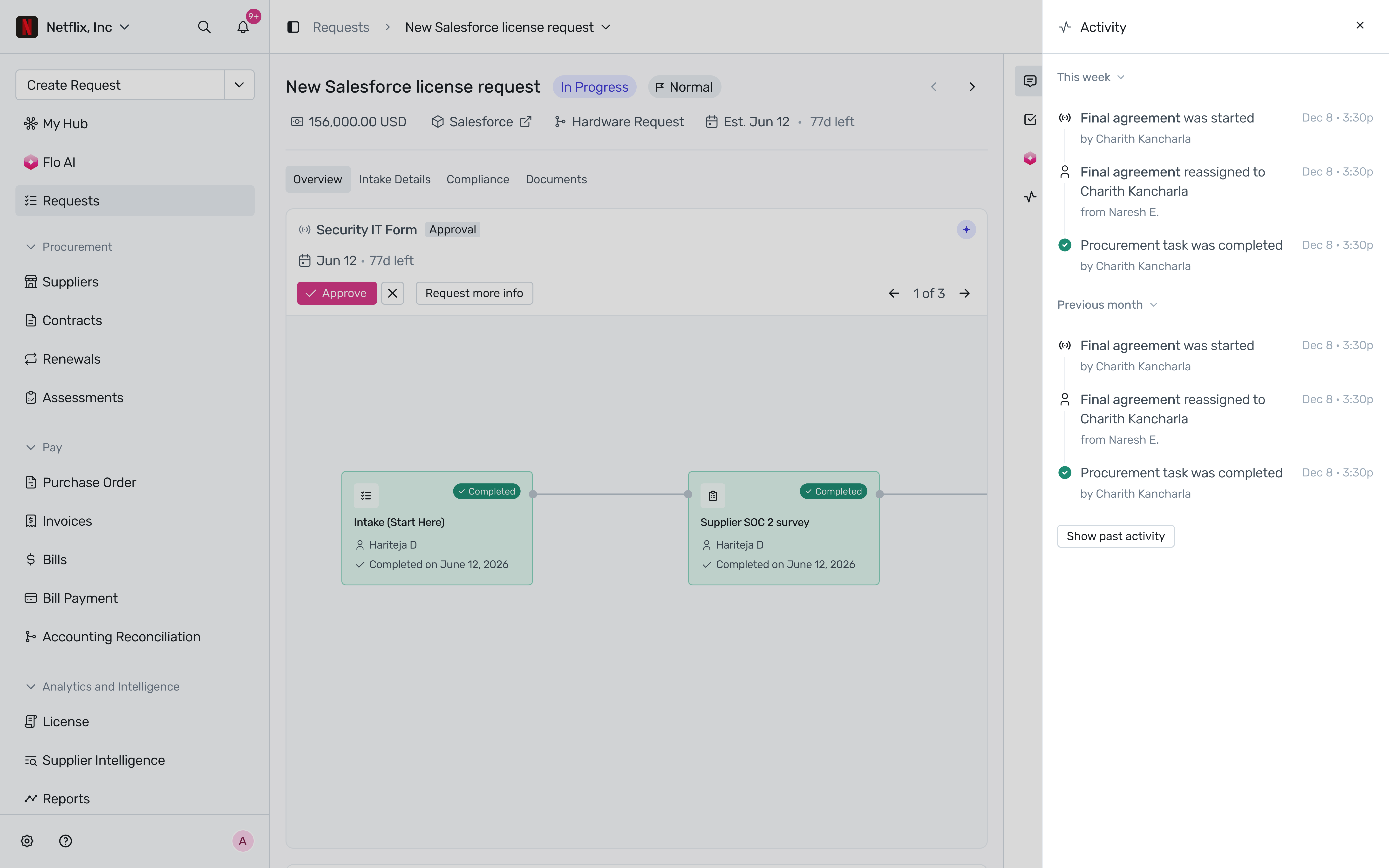Viewport: 1389px width, 868px height.
Task: Click the Create Request button
Action: coord(120,85)
